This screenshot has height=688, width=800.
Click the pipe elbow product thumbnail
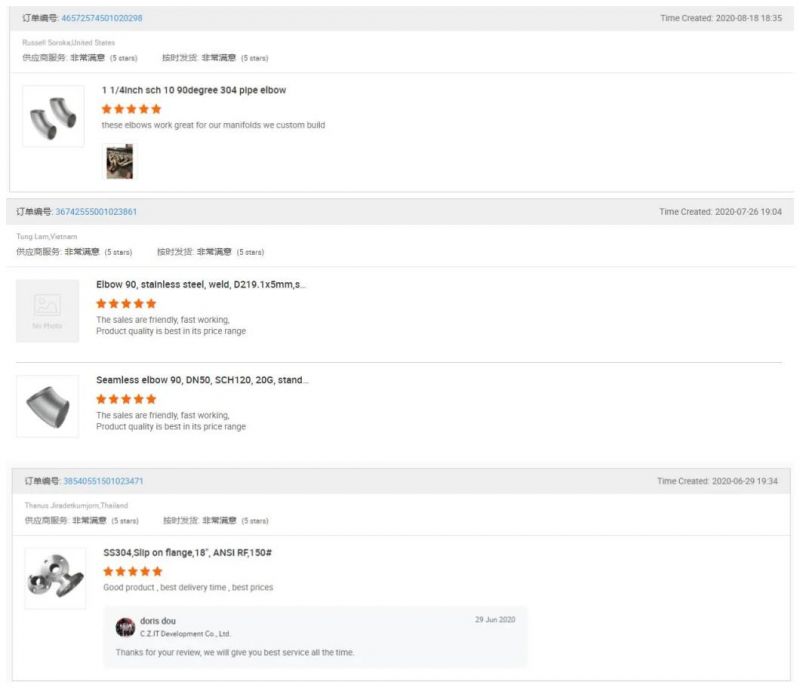click(53, 116)
